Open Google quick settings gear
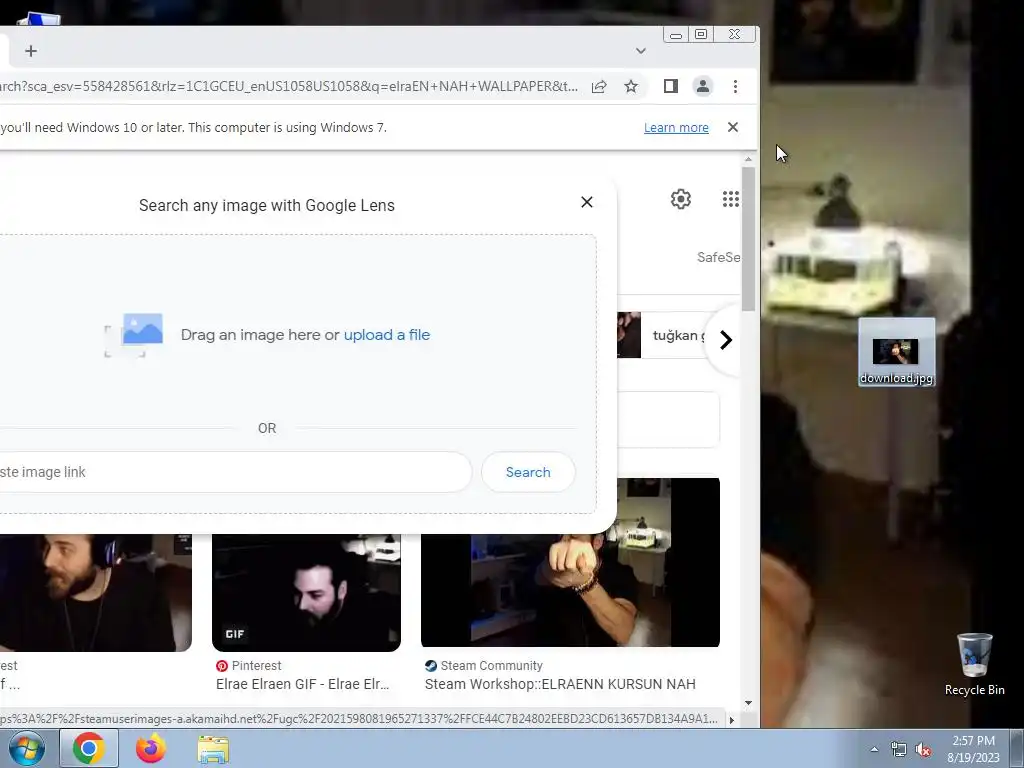The image size is (1024, 768). point(680,199)
